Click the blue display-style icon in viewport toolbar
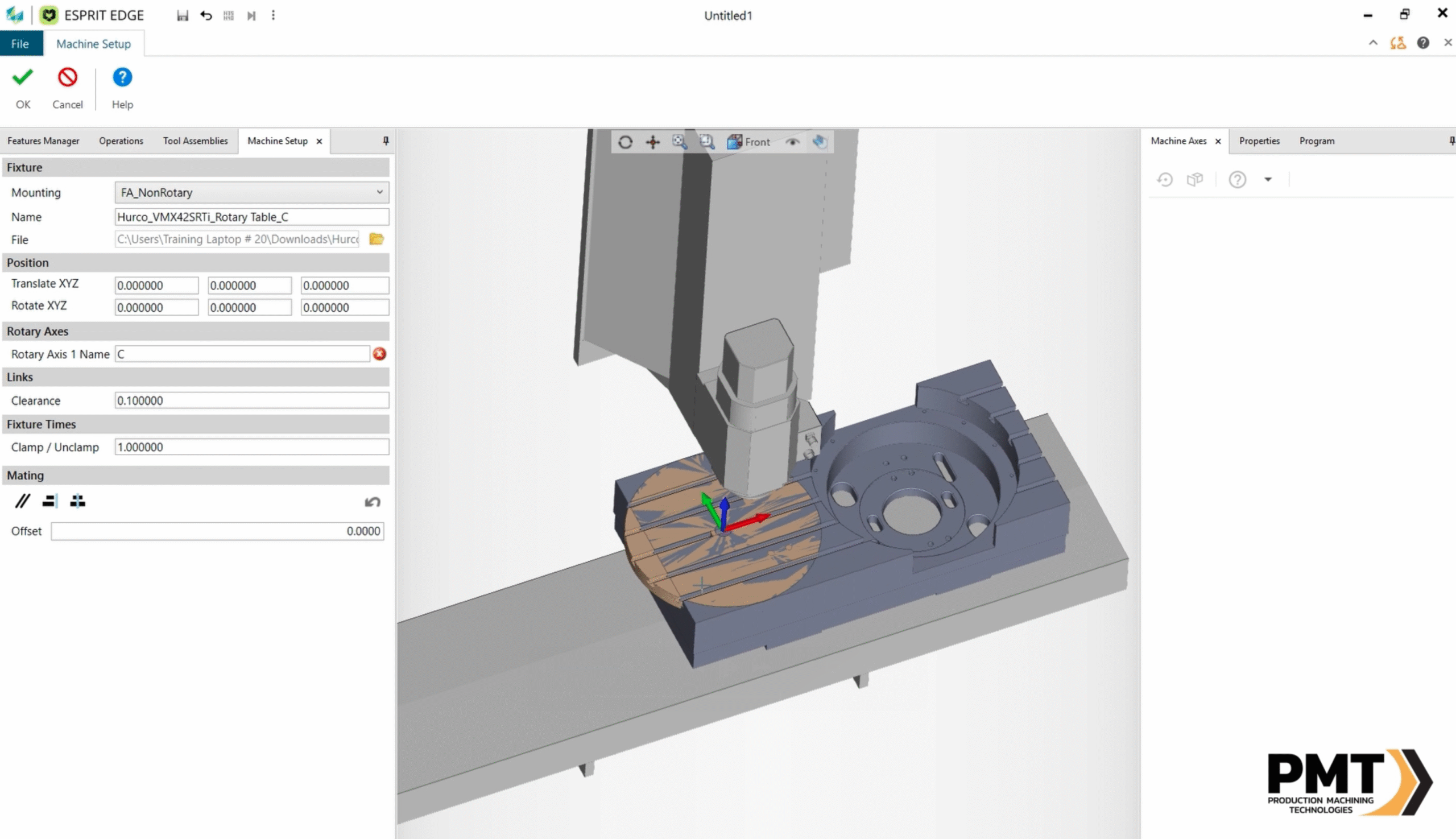 (x=820, y=142)
